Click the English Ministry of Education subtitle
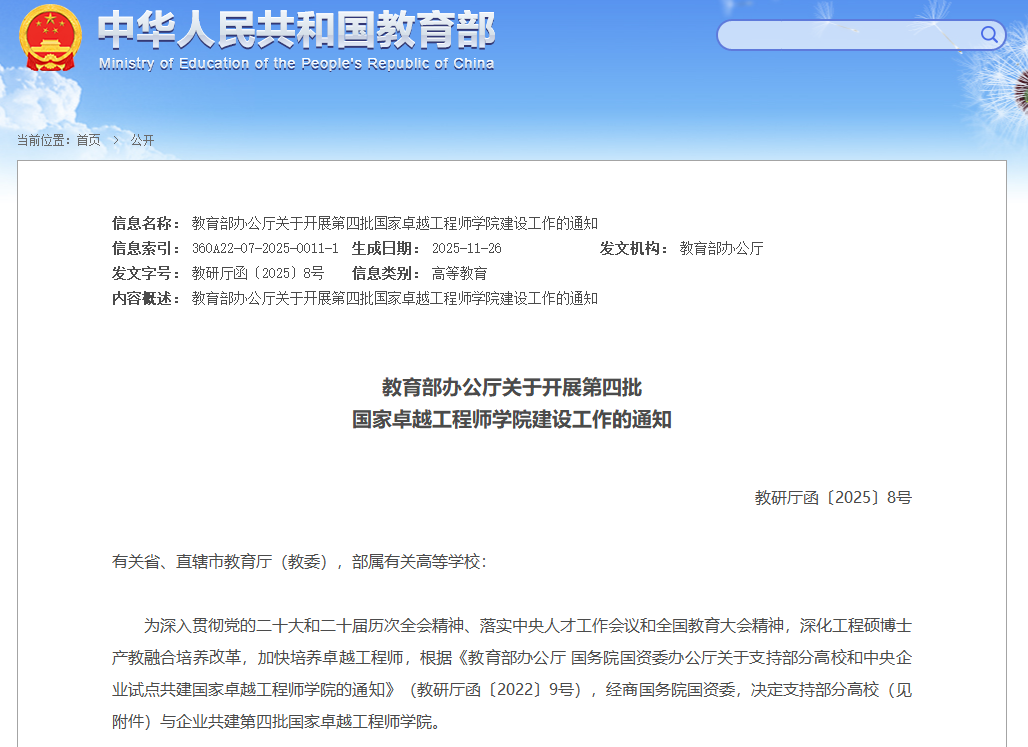The height and width of the screenshot is (747, 1028). pyautogui.click(x=296, y=64)
